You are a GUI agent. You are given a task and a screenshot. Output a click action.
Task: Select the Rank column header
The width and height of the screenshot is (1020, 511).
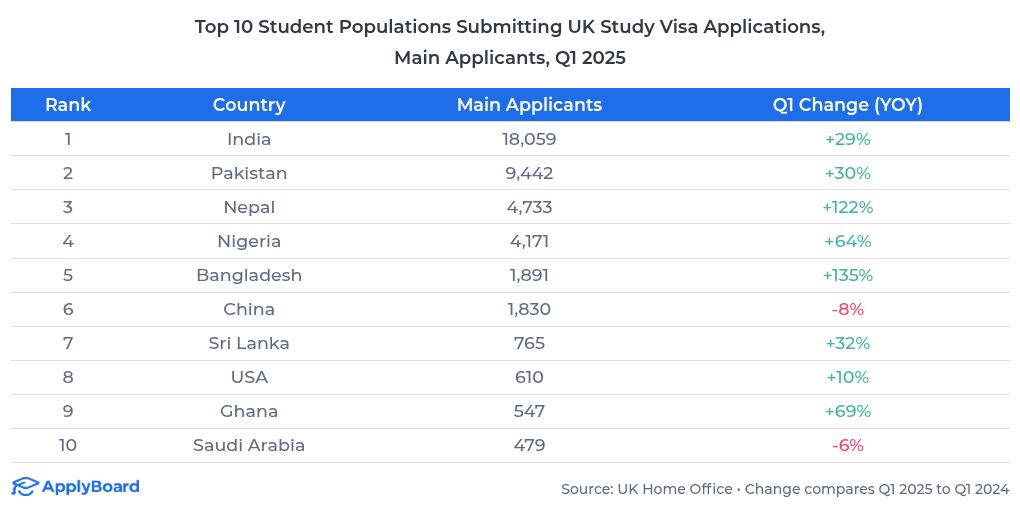click(x=68, y=105)
